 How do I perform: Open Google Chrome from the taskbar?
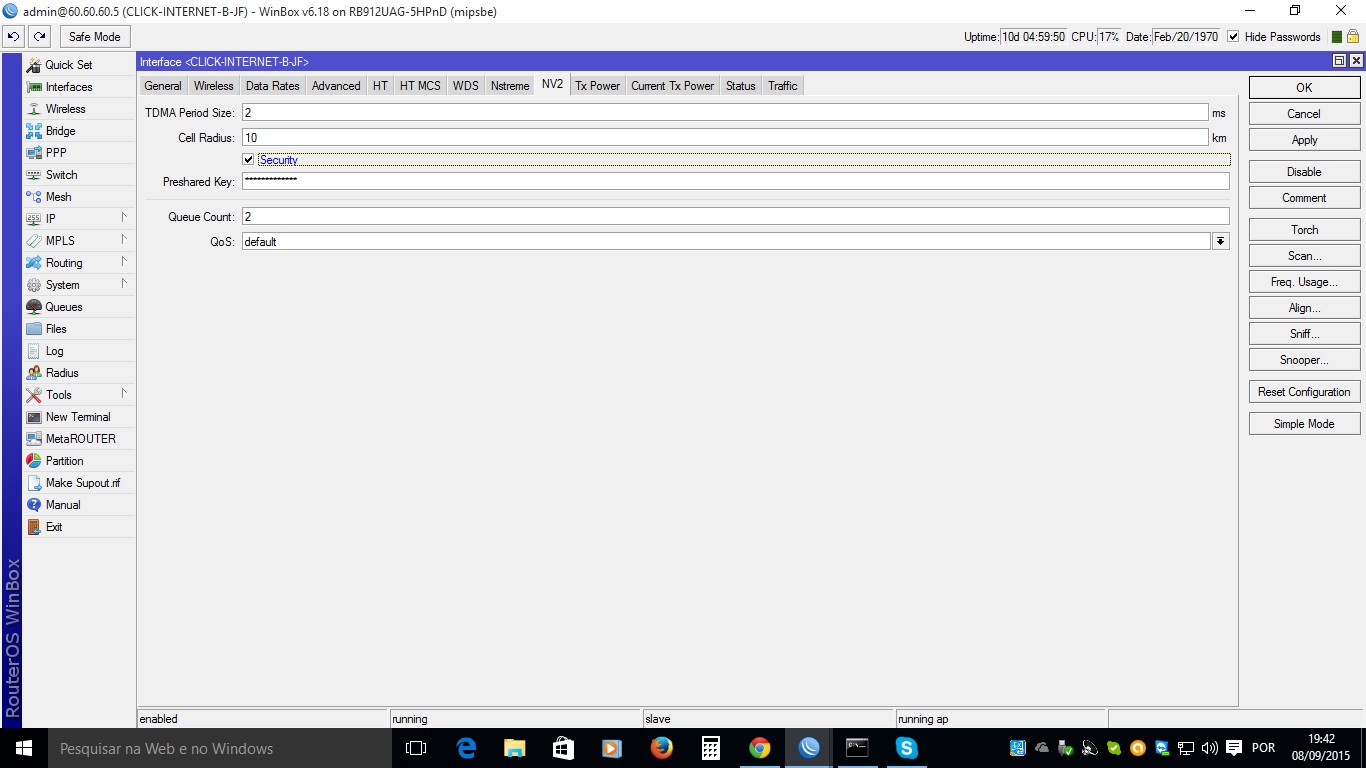click(x=760, y=748)
